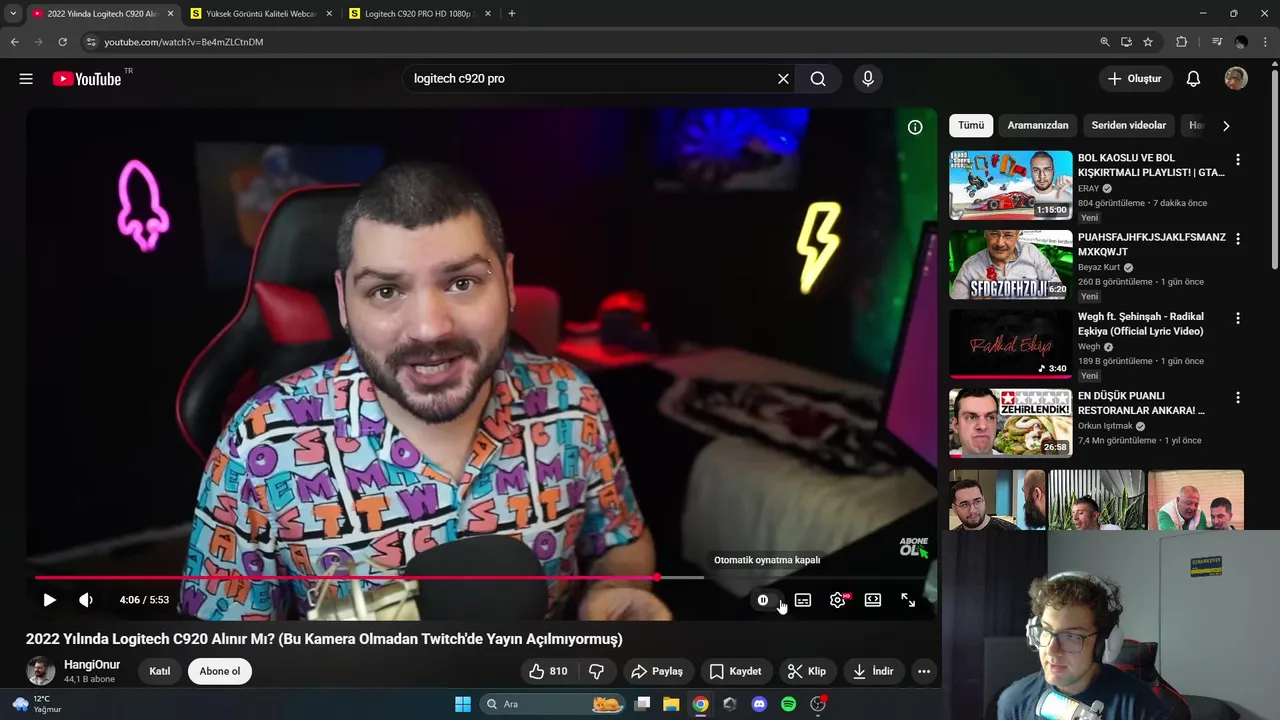Open File Explorer from taskbar
Screen dimensions: 1280x720
click(671, 704)
